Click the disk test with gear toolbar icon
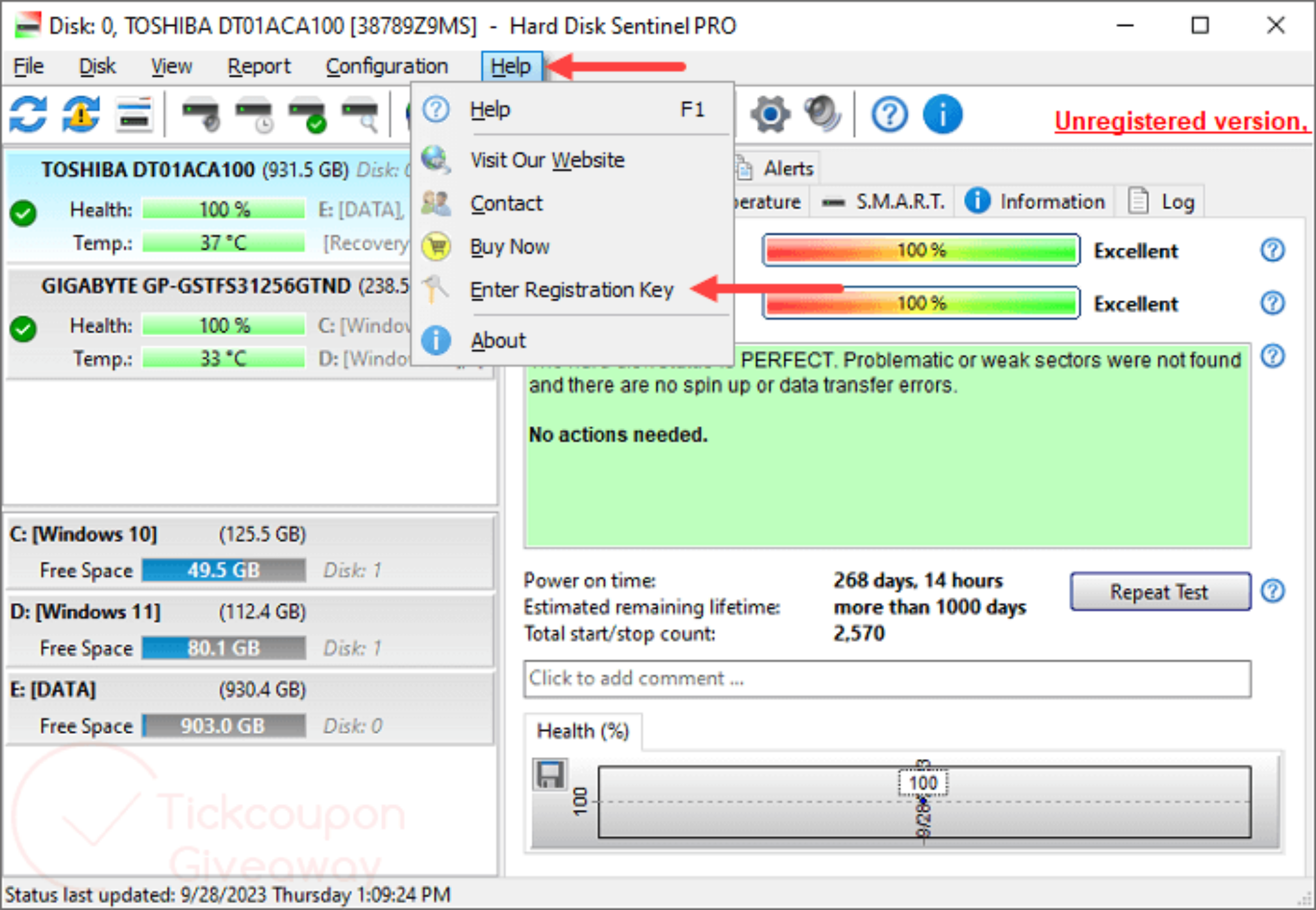Viewport: 1316px width, 910px height. pos(200,115)
